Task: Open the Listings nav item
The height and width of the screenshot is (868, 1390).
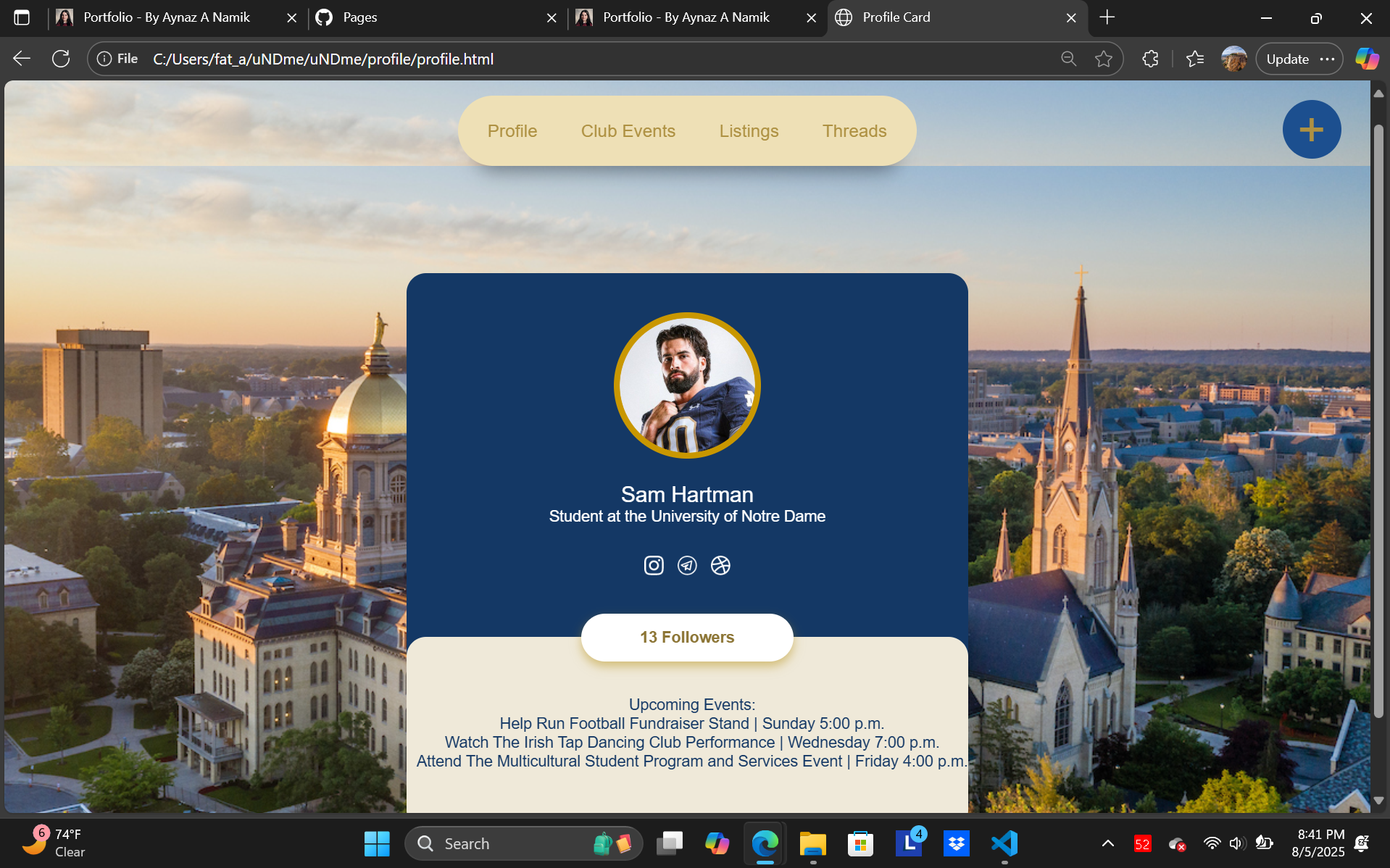Action: pos(749,131)
